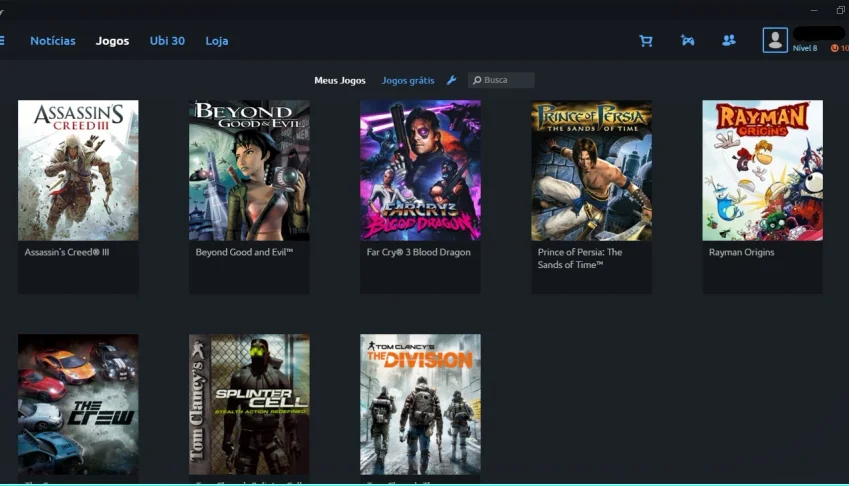Viewport: 849px width, 486px height.
Task: Select the Jogos tab
Action: click(112, 41)
